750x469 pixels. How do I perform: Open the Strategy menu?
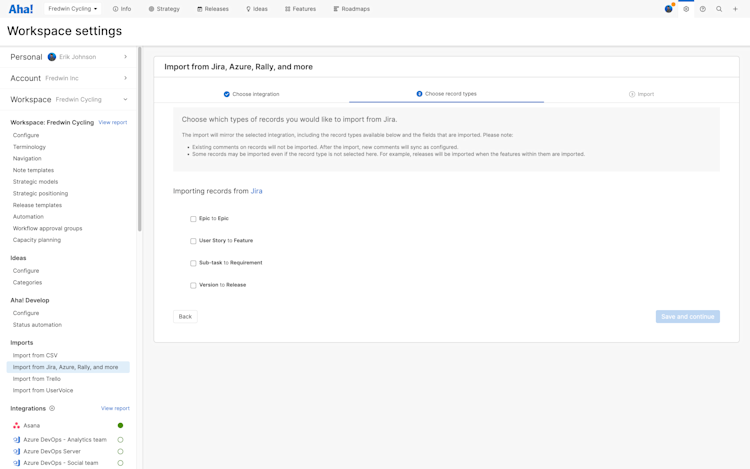(x=164, y=9)
